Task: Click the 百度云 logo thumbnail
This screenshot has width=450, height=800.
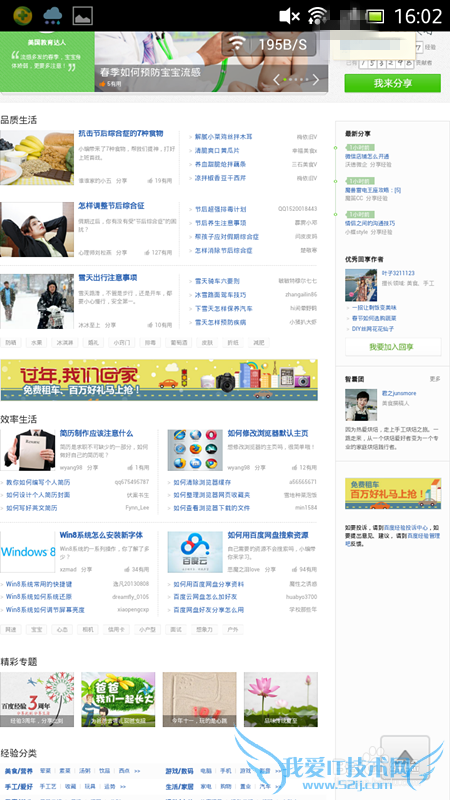Action: coord(195,552)
